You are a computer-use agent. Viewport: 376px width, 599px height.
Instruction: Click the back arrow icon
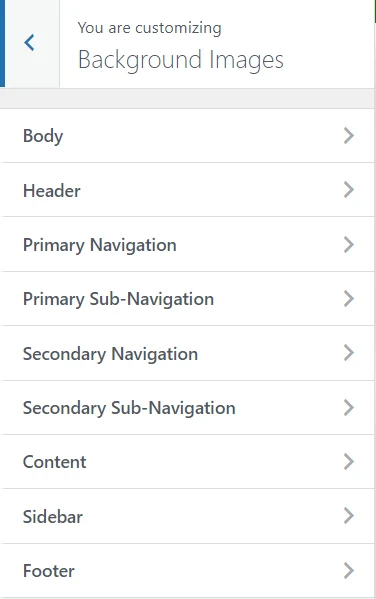[29, 42]
